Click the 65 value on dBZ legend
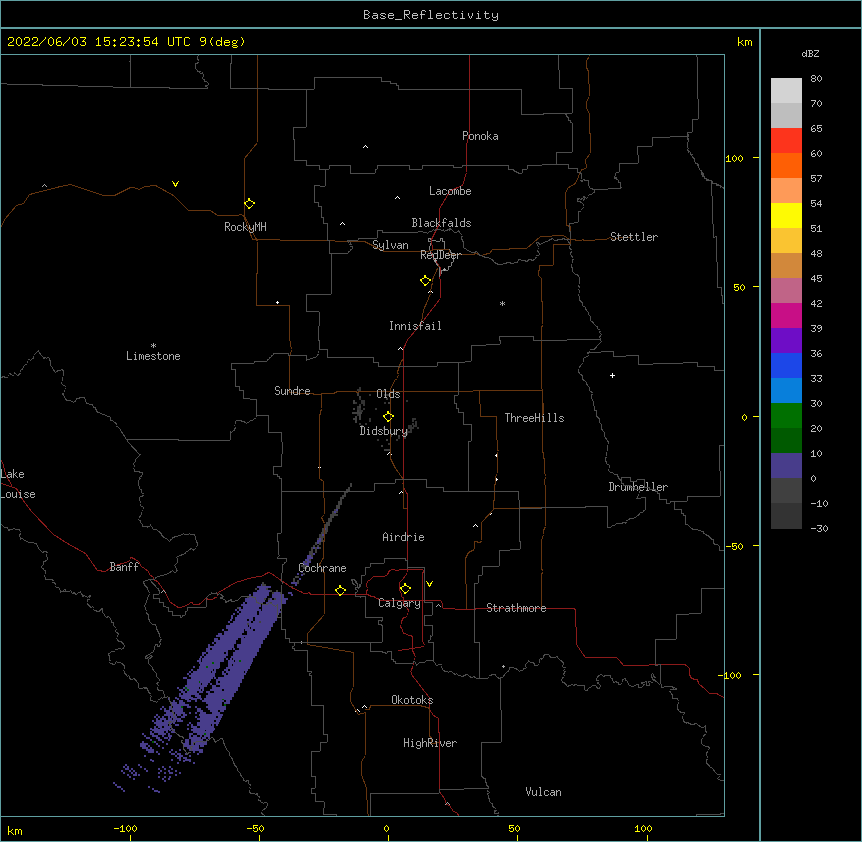 pos(816,129)
